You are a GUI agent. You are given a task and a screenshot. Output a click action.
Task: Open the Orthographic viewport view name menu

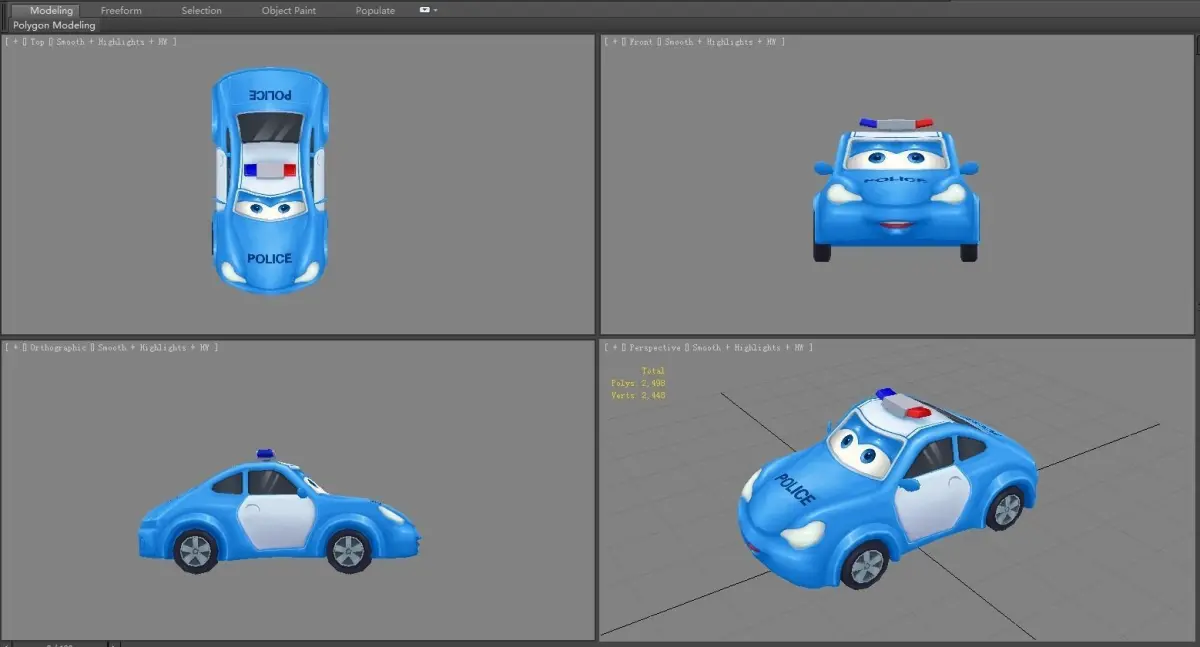[58, 347]
